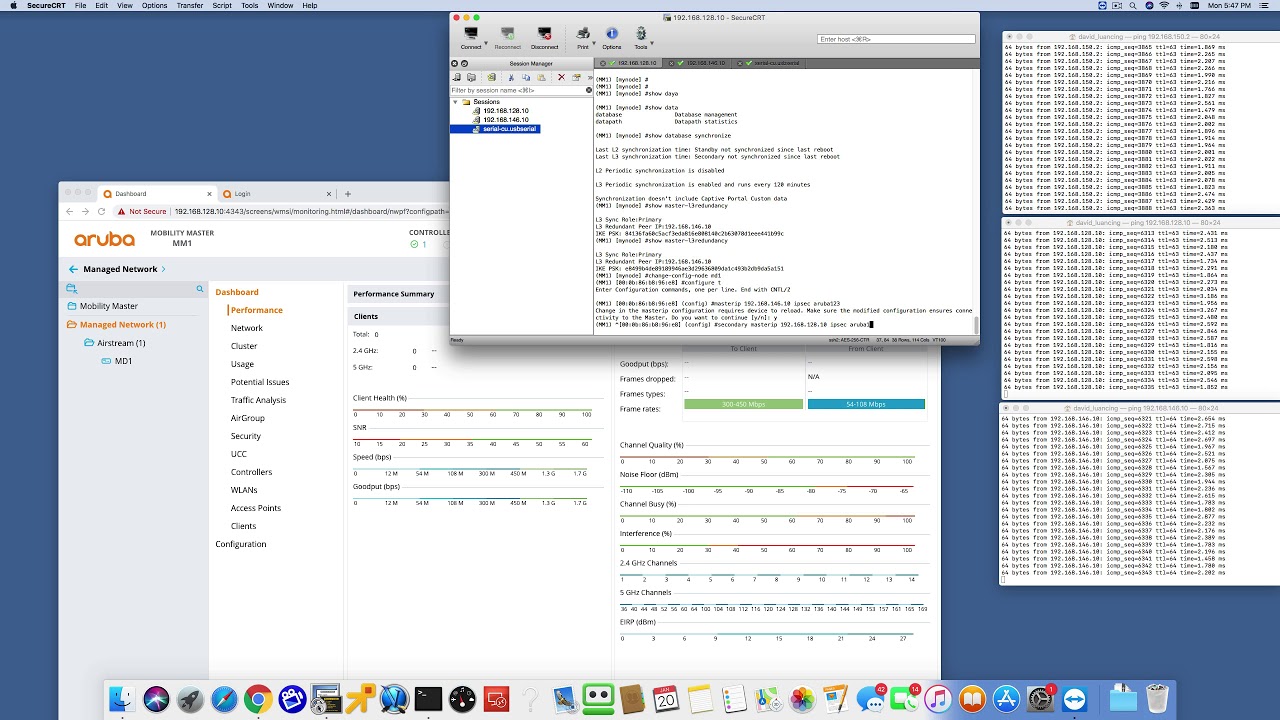
Task: Select Mobility Master in the Aruba tree
Action: coord(109,306)
